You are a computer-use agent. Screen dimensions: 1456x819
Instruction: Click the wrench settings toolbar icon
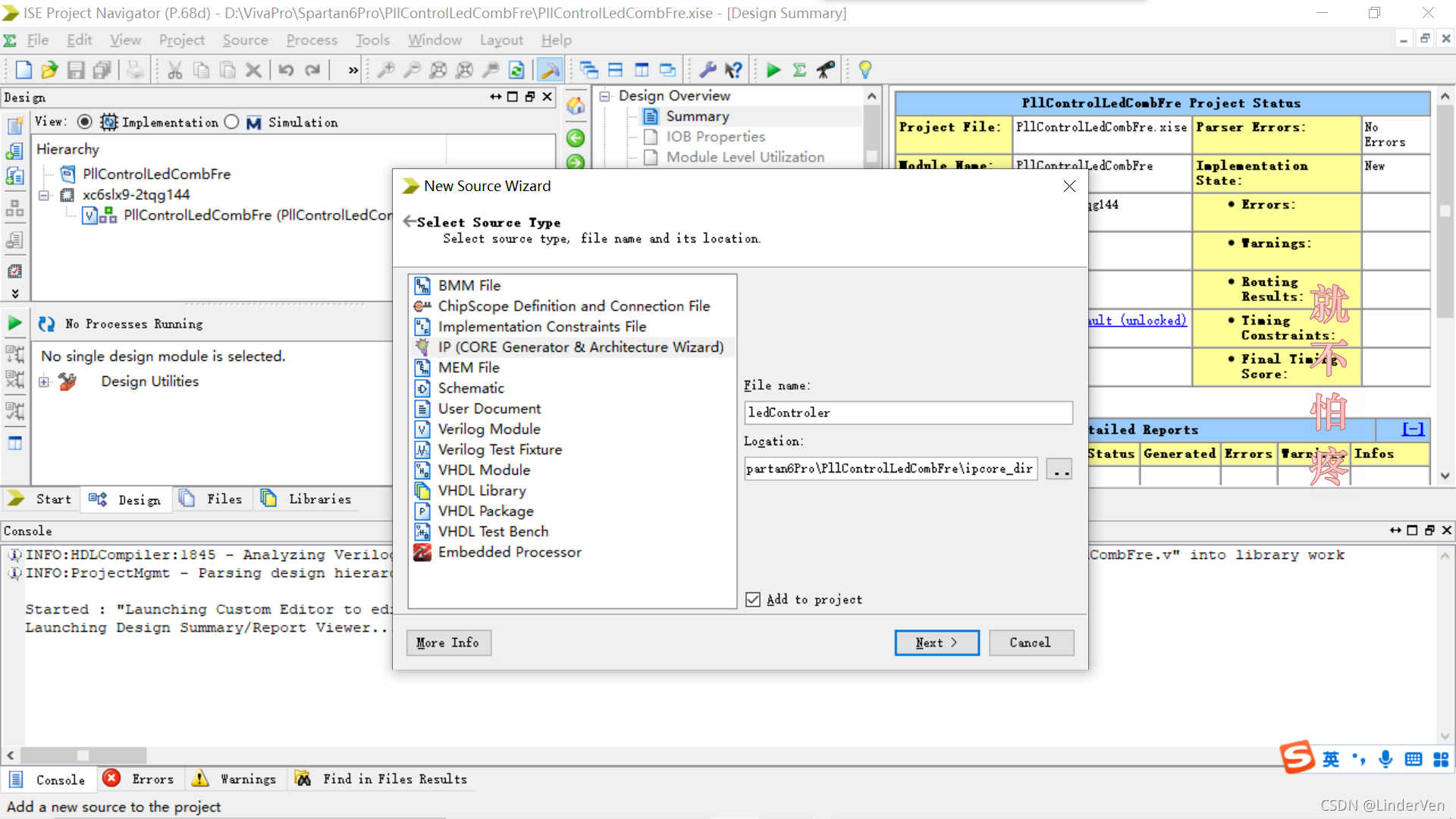pos(708,71)
